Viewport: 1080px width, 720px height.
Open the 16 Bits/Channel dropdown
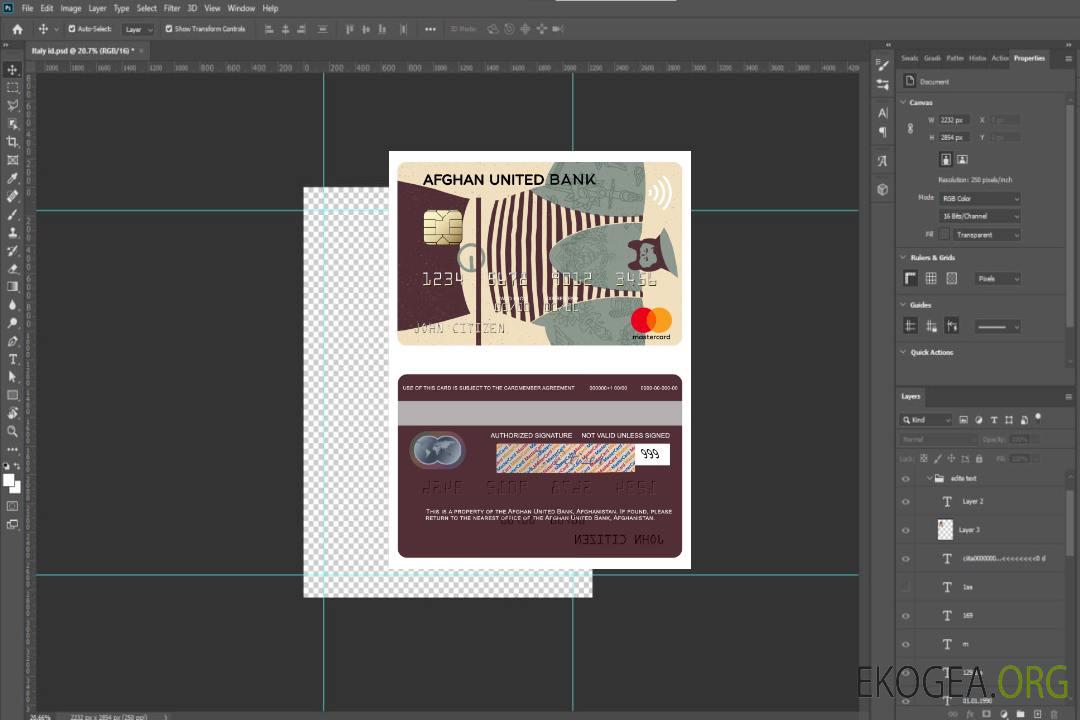(x=980, y=216)
